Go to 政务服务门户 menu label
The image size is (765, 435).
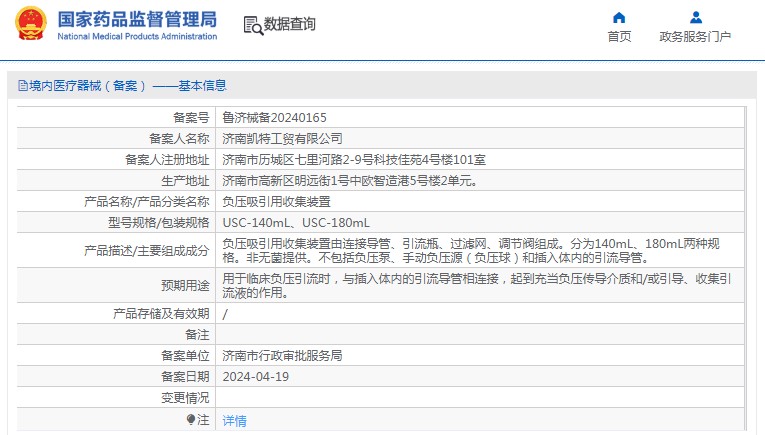coord(695,37)
